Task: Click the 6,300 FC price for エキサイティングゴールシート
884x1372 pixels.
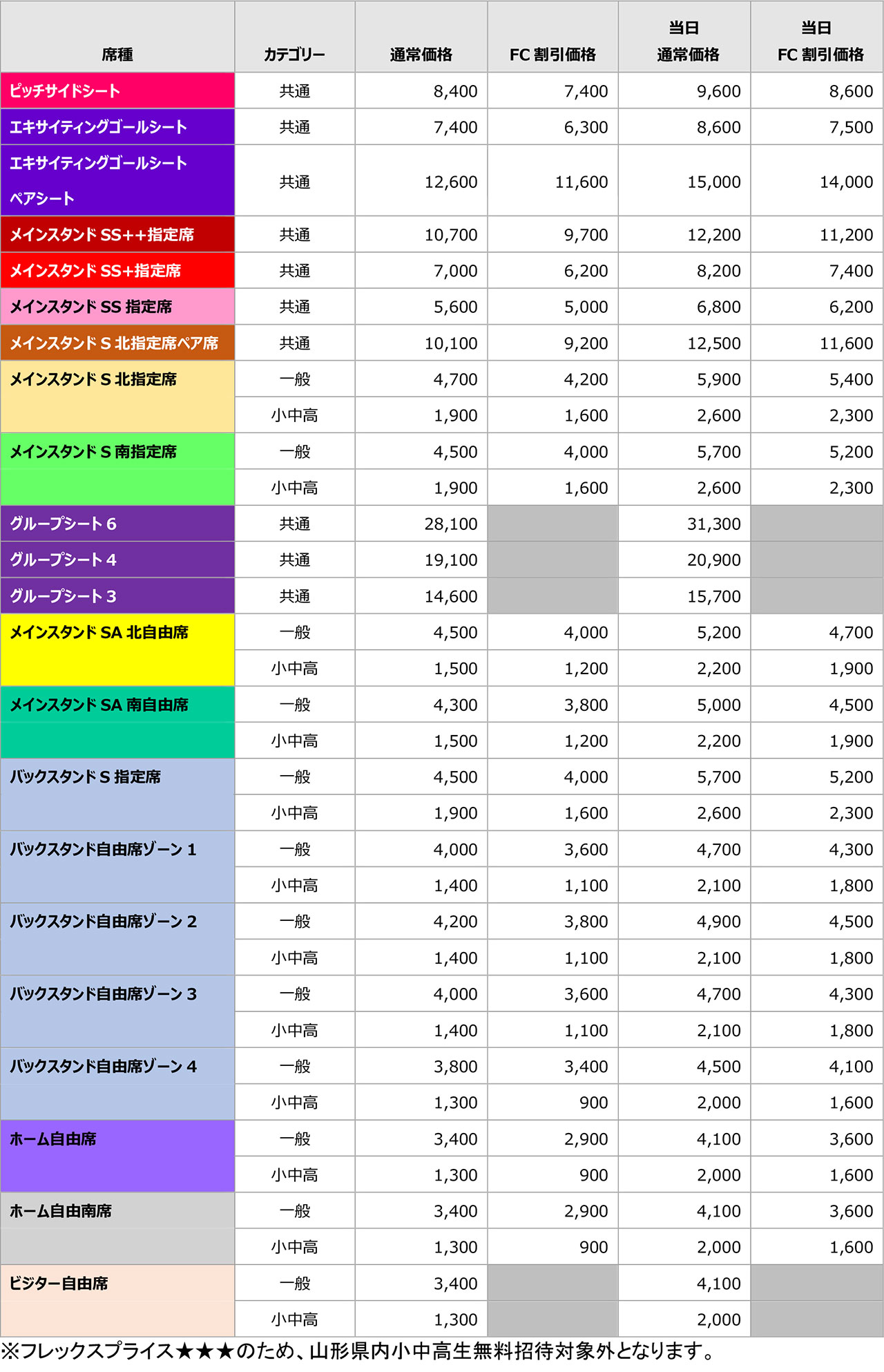Action: (586, 127)
